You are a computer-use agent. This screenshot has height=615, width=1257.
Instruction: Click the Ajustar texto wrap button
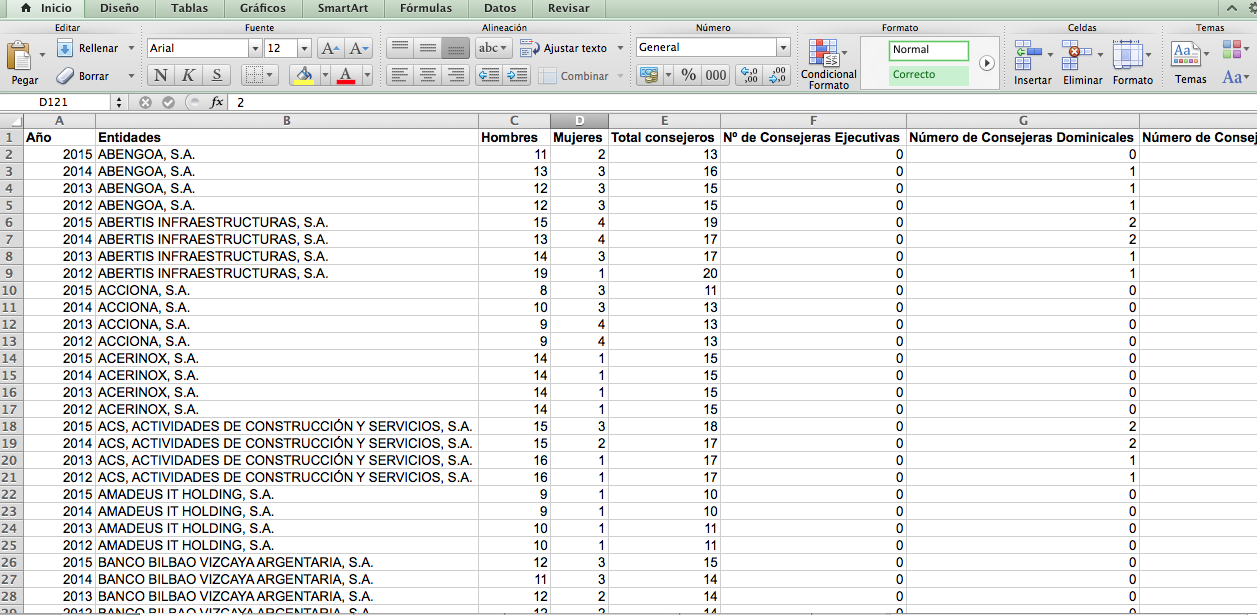564,48
